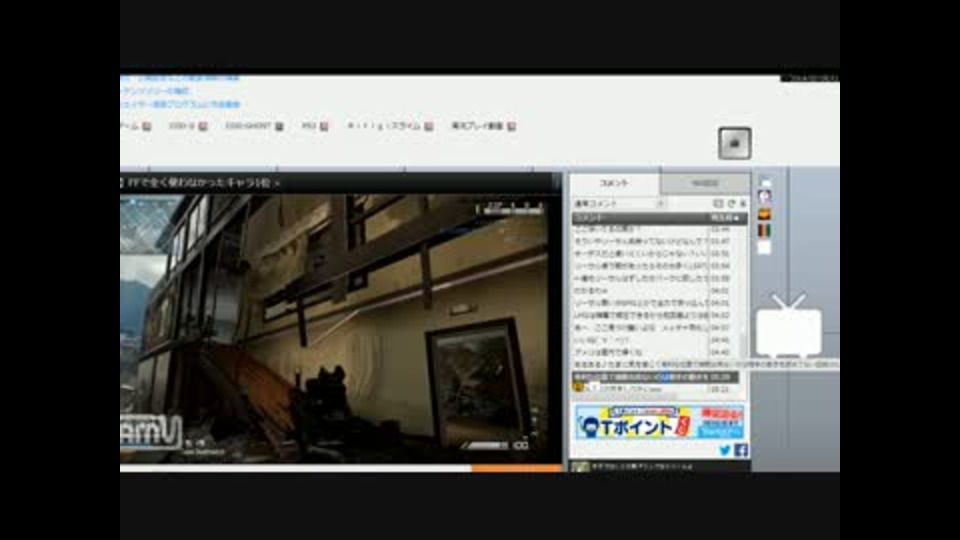The image size is (960, 540).
Task: Click the orange icon in the right sidebar
Action: 764,214
